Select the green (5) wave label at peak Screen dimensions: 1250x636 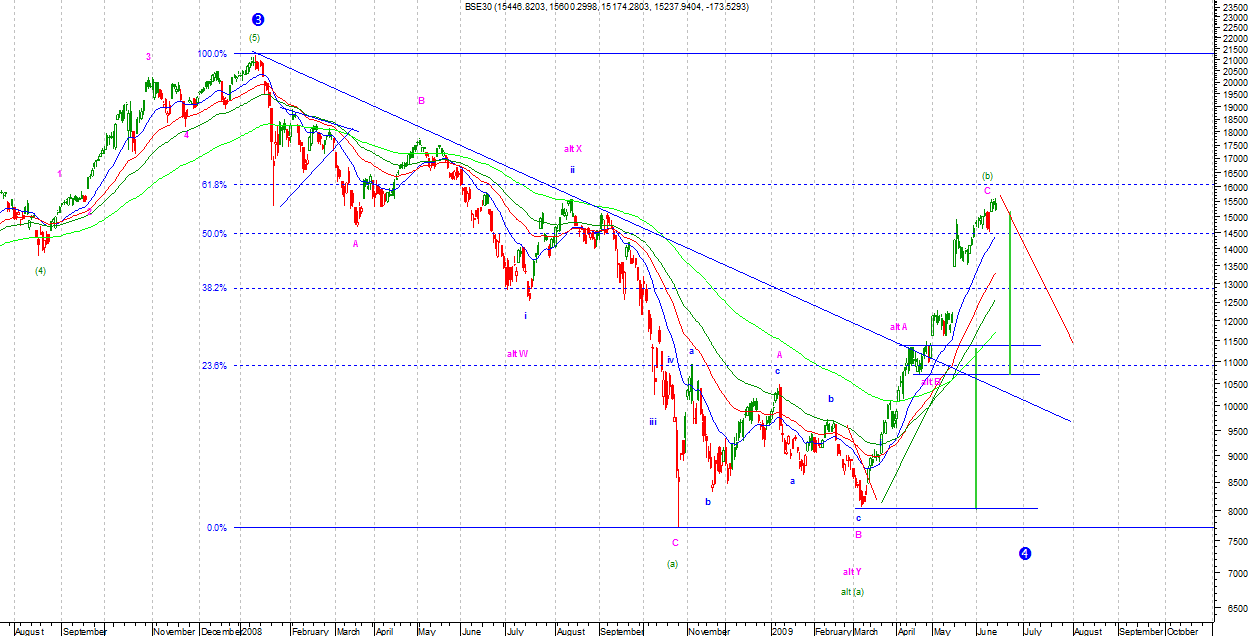pos(254,38)
